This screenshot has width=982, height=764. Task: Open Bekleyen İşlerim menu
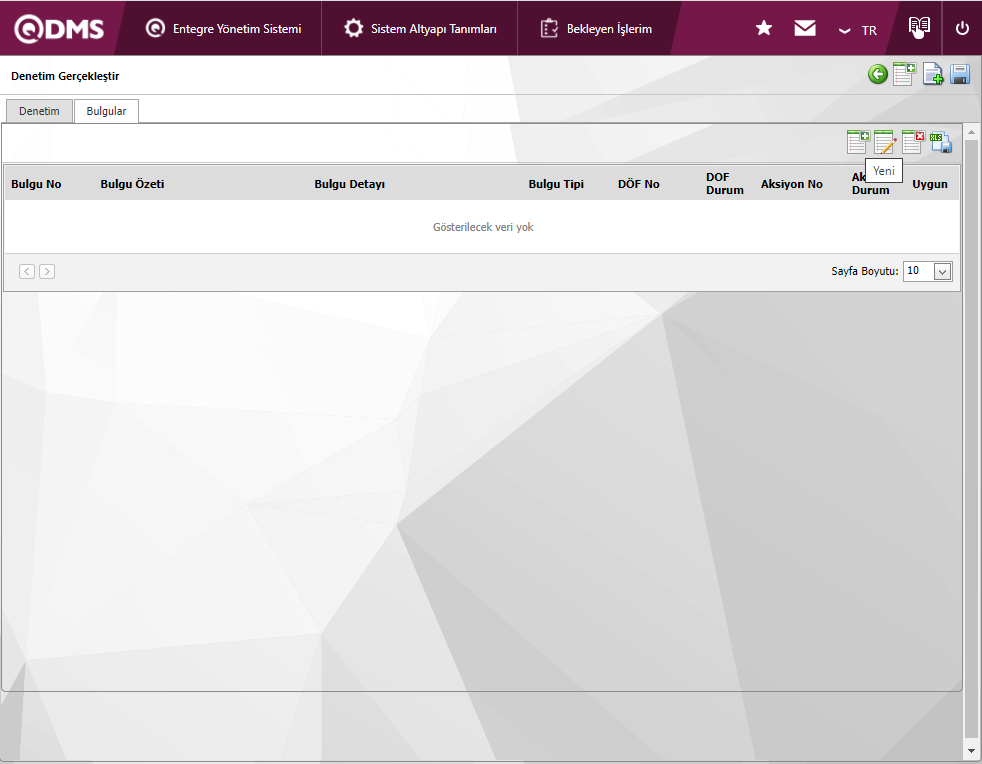point(596,29)
